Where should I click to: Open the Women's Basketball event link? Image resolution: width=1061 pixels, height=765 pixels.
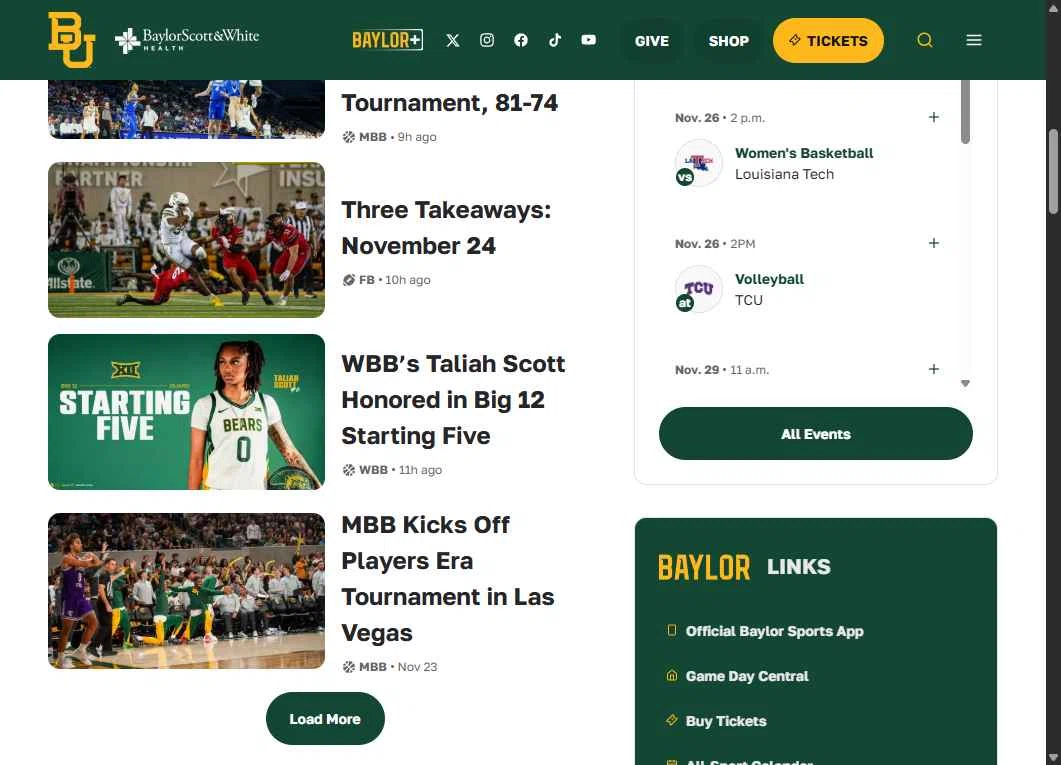[x=804, y=153]
